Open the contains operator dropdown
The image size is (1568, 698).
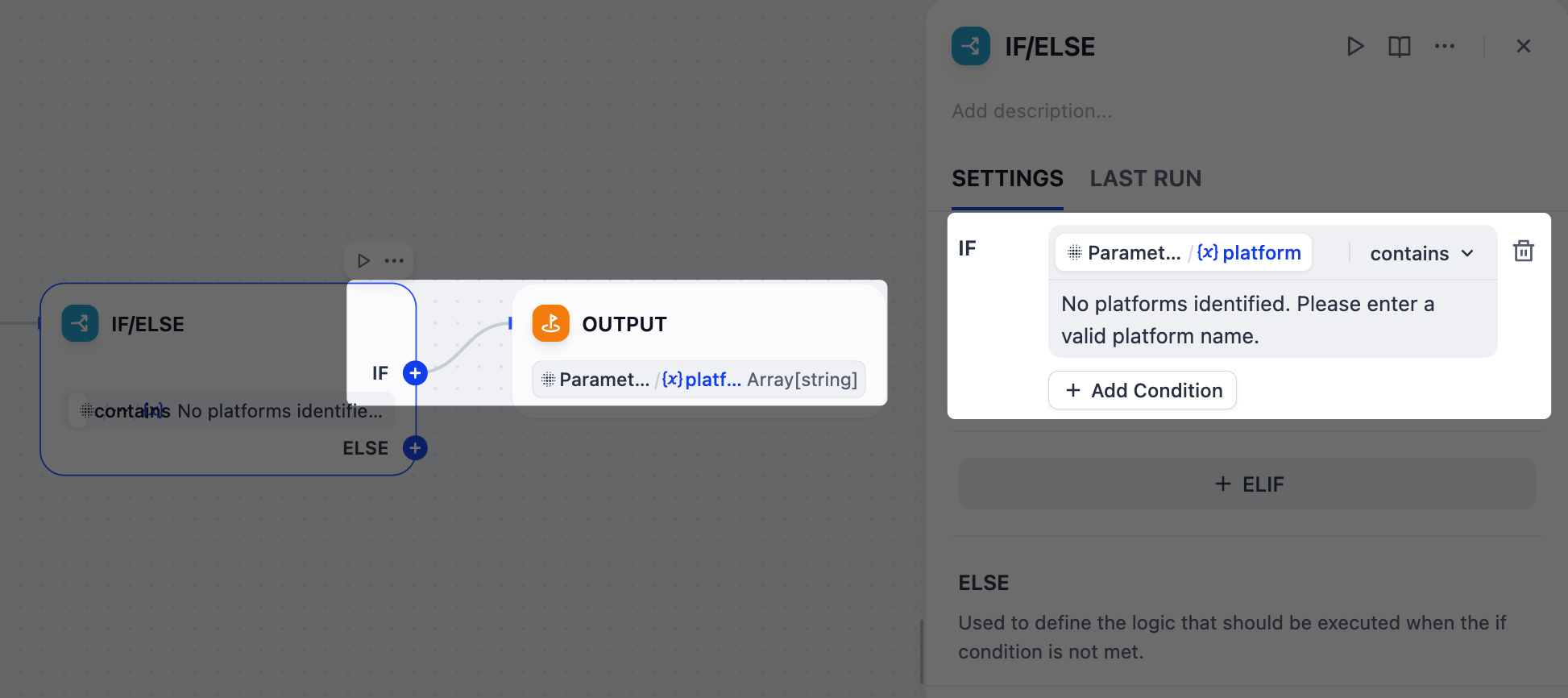click(1421, 253)
